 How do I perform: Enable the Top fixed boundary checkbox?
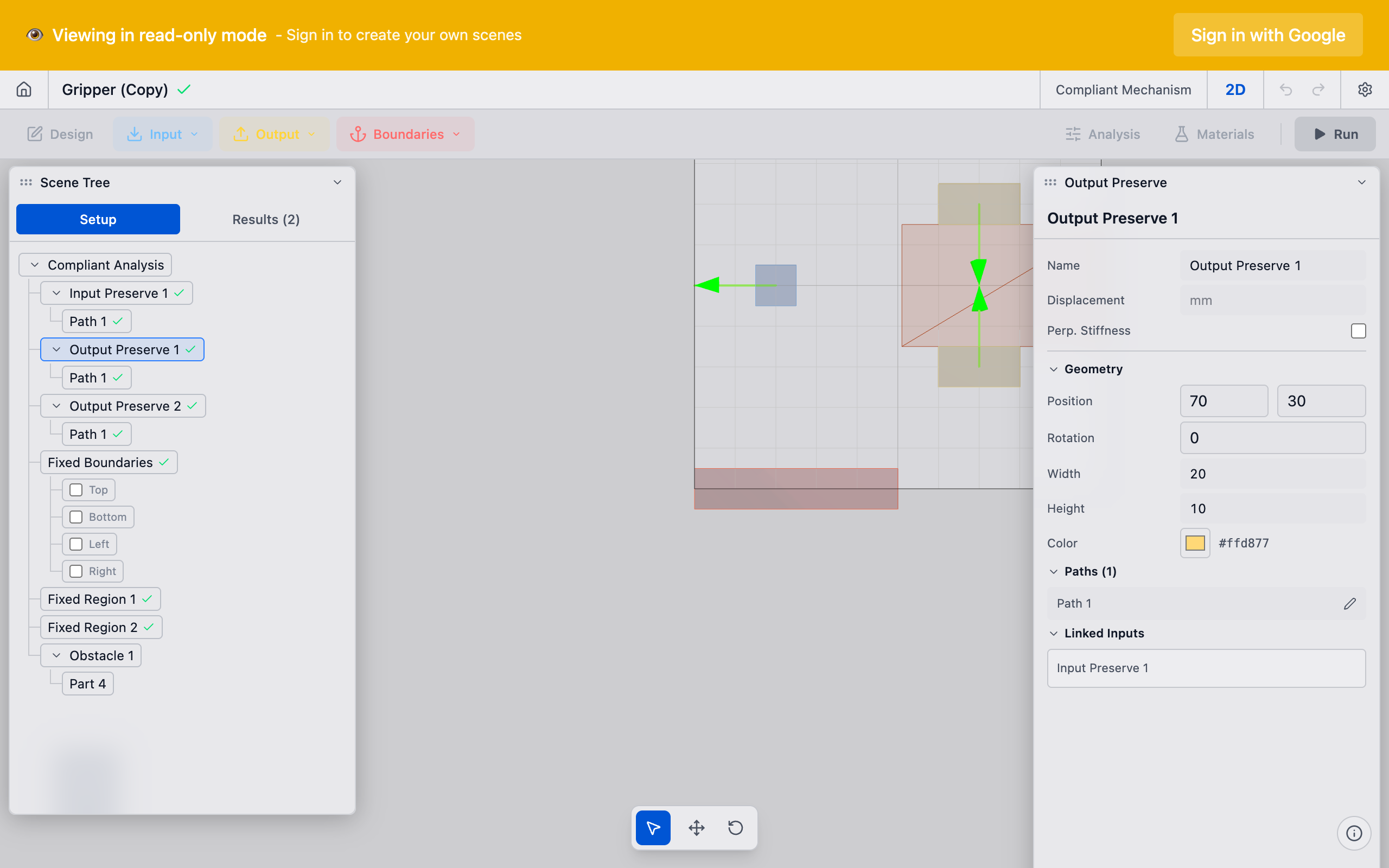pyautogui.click(x=76, y=490)
